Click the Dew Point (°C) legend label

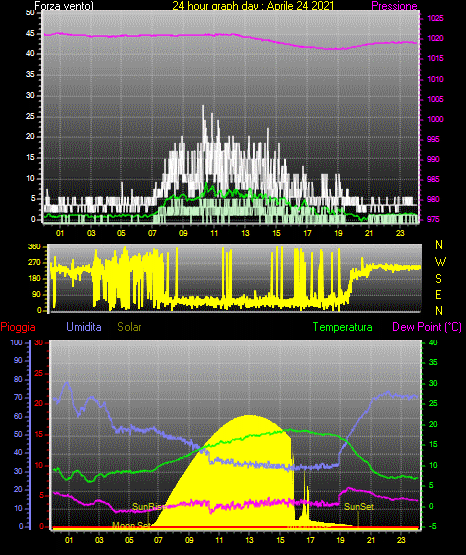[x=427, y=327]
